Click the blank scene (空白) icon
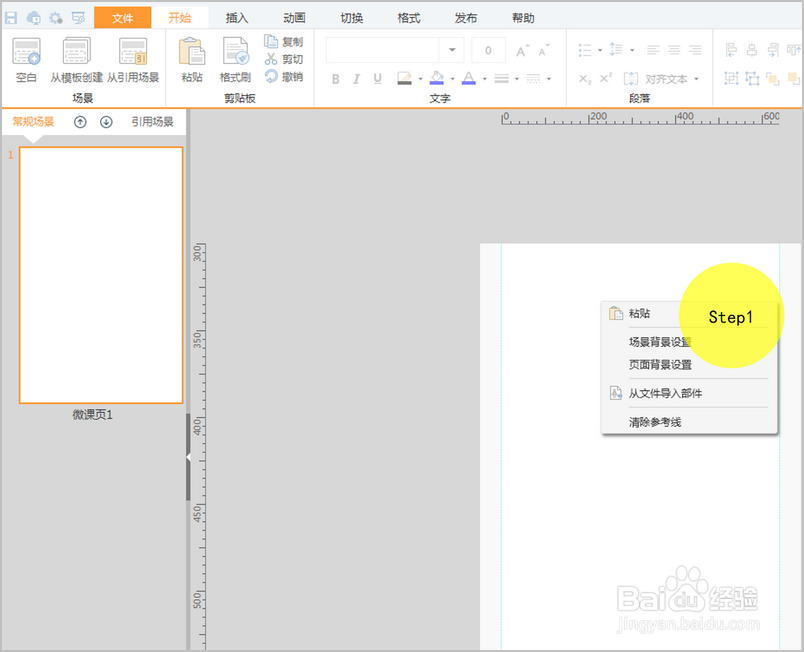 click(26, 52)
